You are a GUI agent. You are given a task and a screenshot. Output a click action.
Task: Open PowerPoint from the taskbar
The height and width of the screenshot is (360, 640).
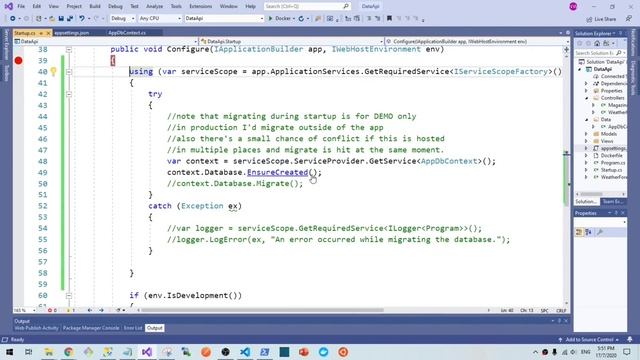click(304, 352)
